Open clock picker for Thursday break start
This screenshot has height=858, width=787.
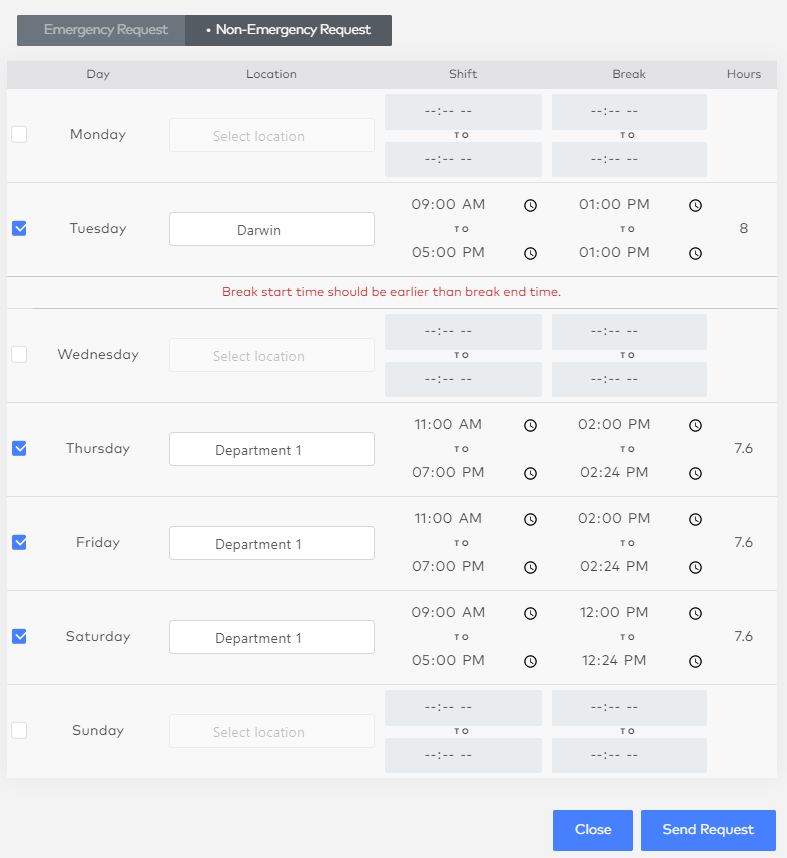pos(695,425)
